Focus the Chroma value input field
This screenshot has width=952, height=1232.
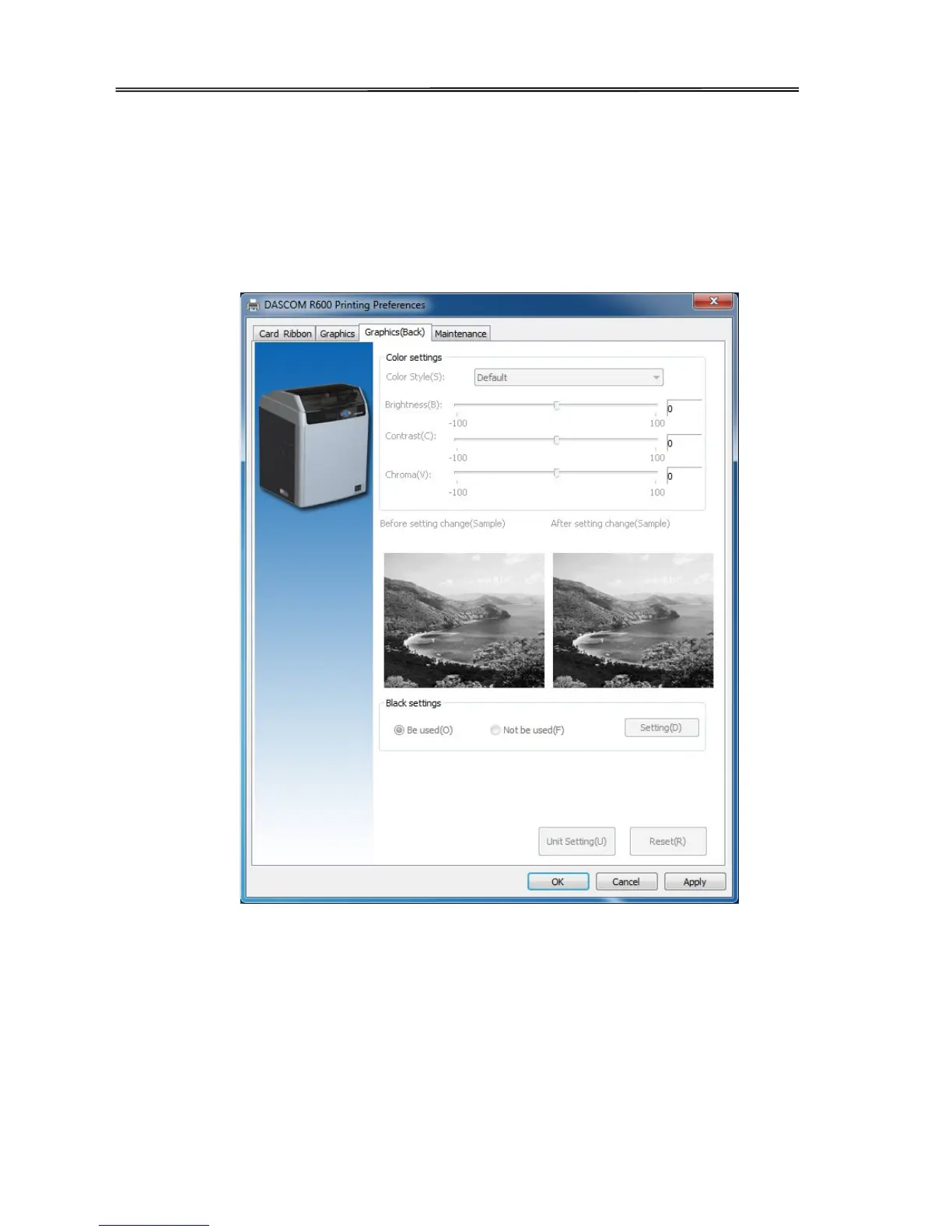(684, 476)
